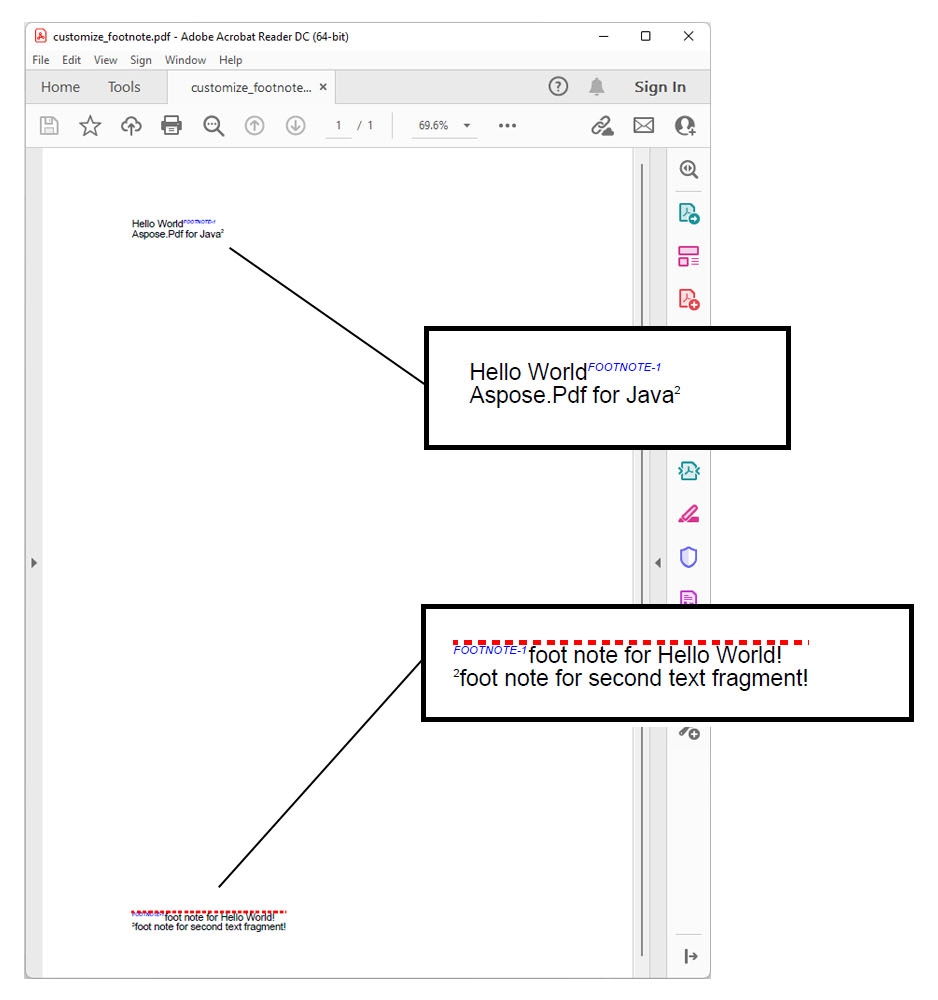Click the Save file icon
The width and height of the screenshot is (938, 1000).
pyautogui.click(x=49, y=125)
